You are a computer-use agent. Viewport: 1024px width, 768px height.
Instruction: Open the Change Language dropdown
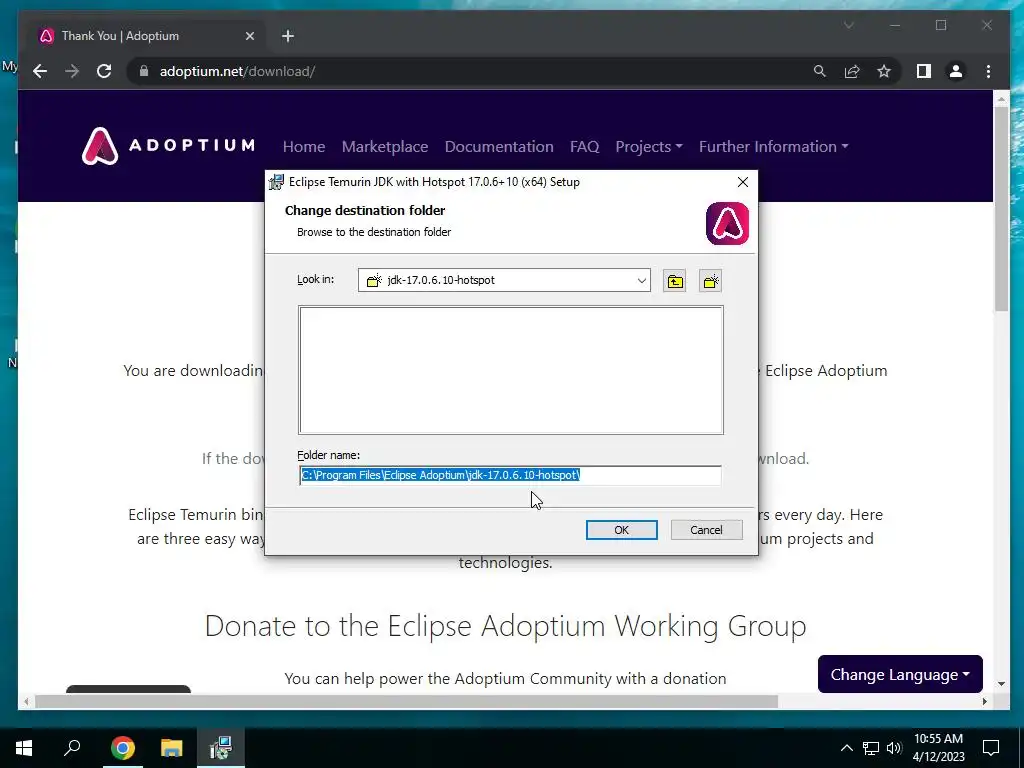(x=900, y=674)
